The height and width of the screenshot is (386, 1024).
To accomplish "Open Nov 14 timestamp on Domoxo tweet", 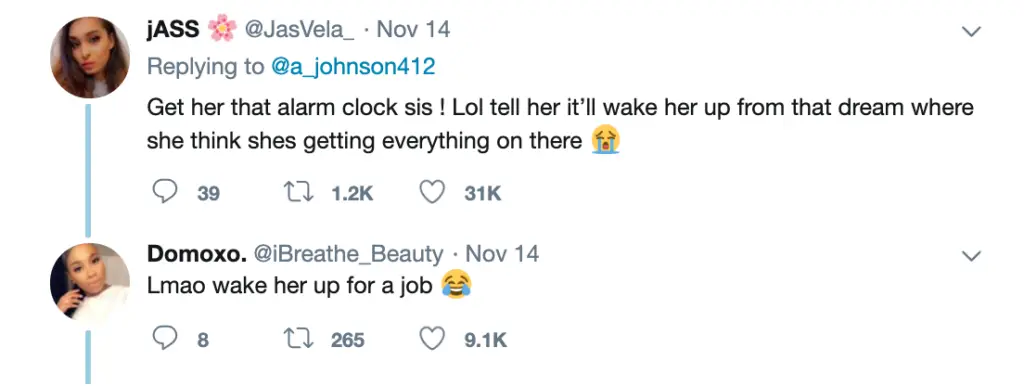I will click(503, 253).
